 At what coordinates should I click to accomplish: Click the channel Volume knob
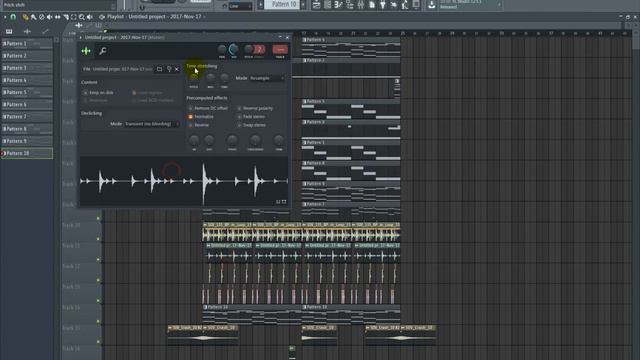[x=234, y=49]
